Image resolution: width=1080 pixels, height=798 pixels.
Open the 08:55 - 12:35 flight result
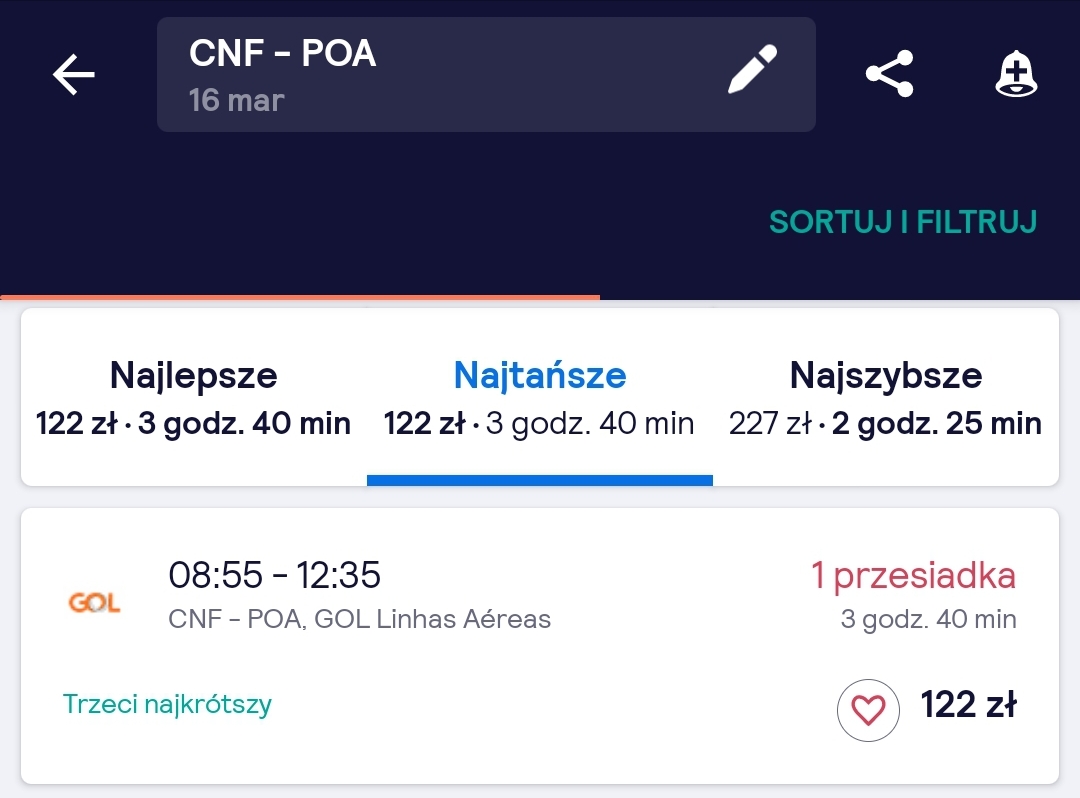pyautogui.click(x=539, y=646)
